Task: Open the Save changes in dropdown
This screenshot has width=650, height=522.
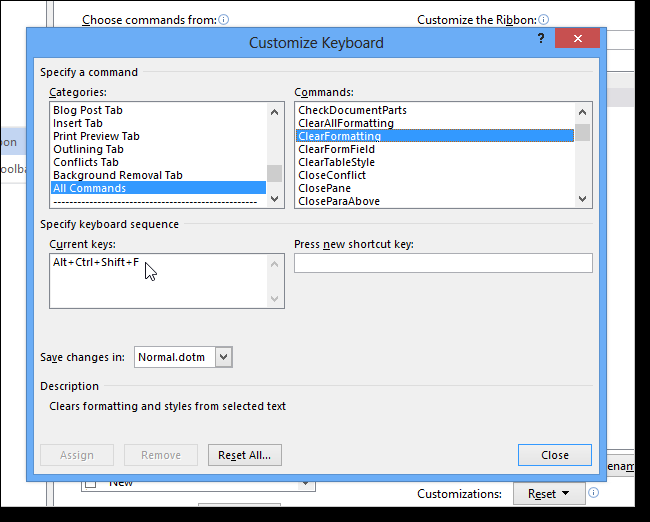Action: [x=224, y=357]
